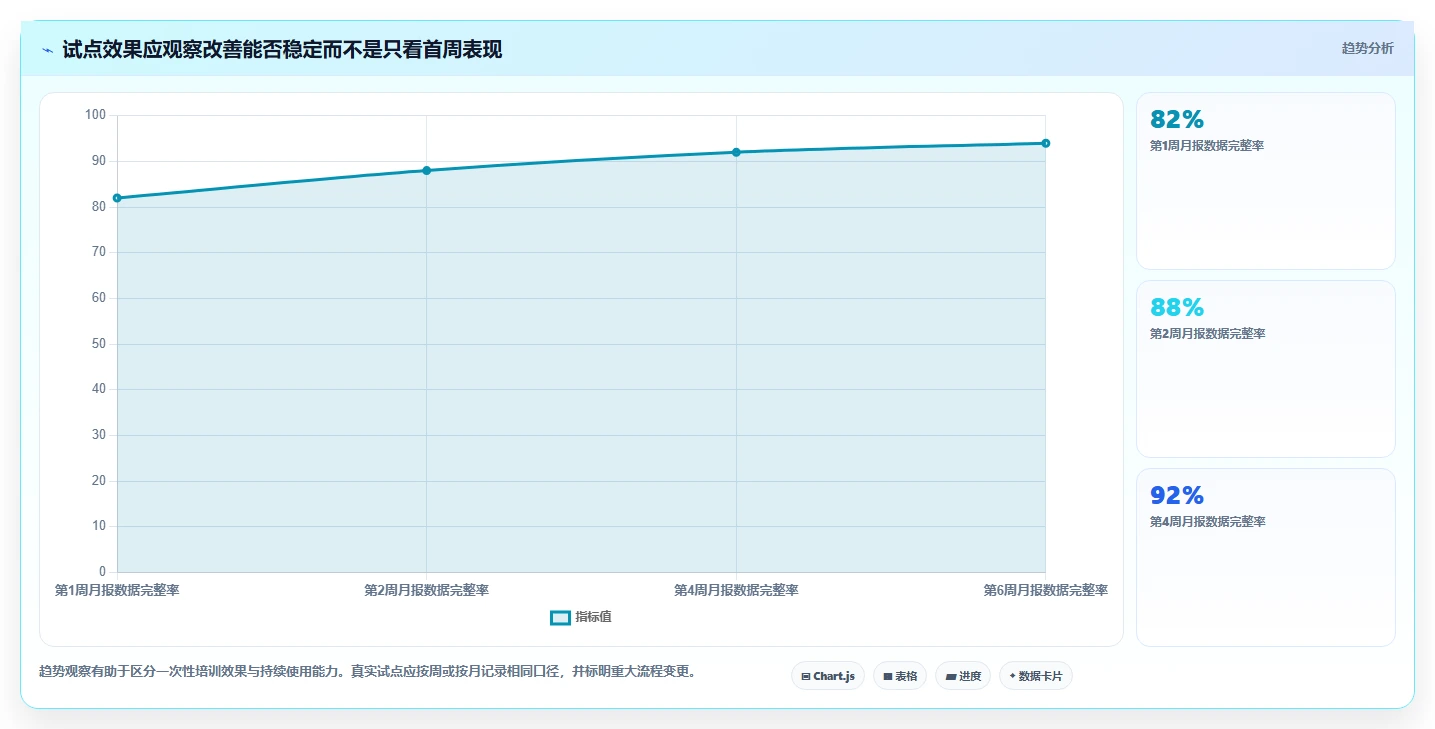Select the 进度 tag chip
Viewport: 1435px width, 729px height.
pos(963,676)
